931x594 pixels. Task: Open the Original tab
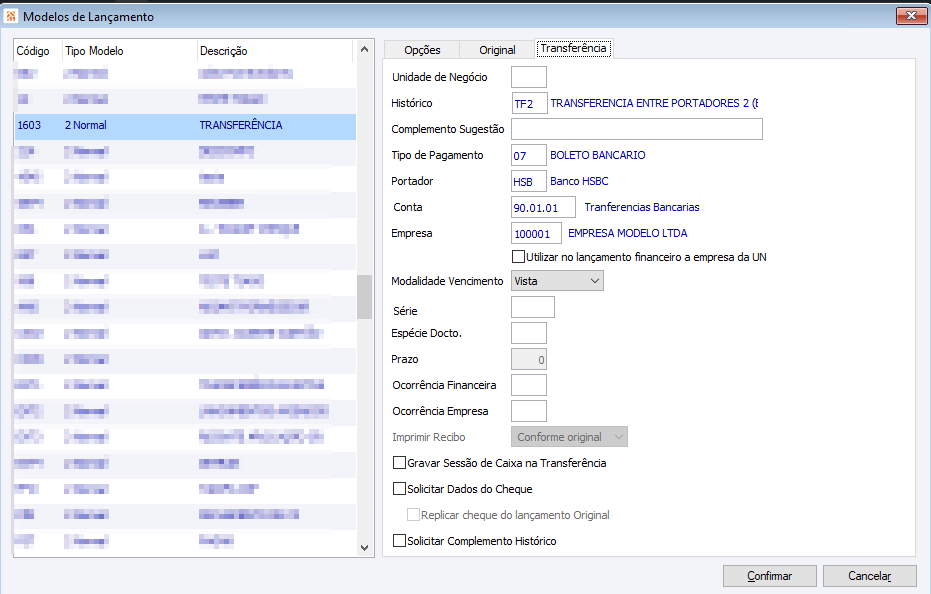pyautogui.click(x=497, y=50)
